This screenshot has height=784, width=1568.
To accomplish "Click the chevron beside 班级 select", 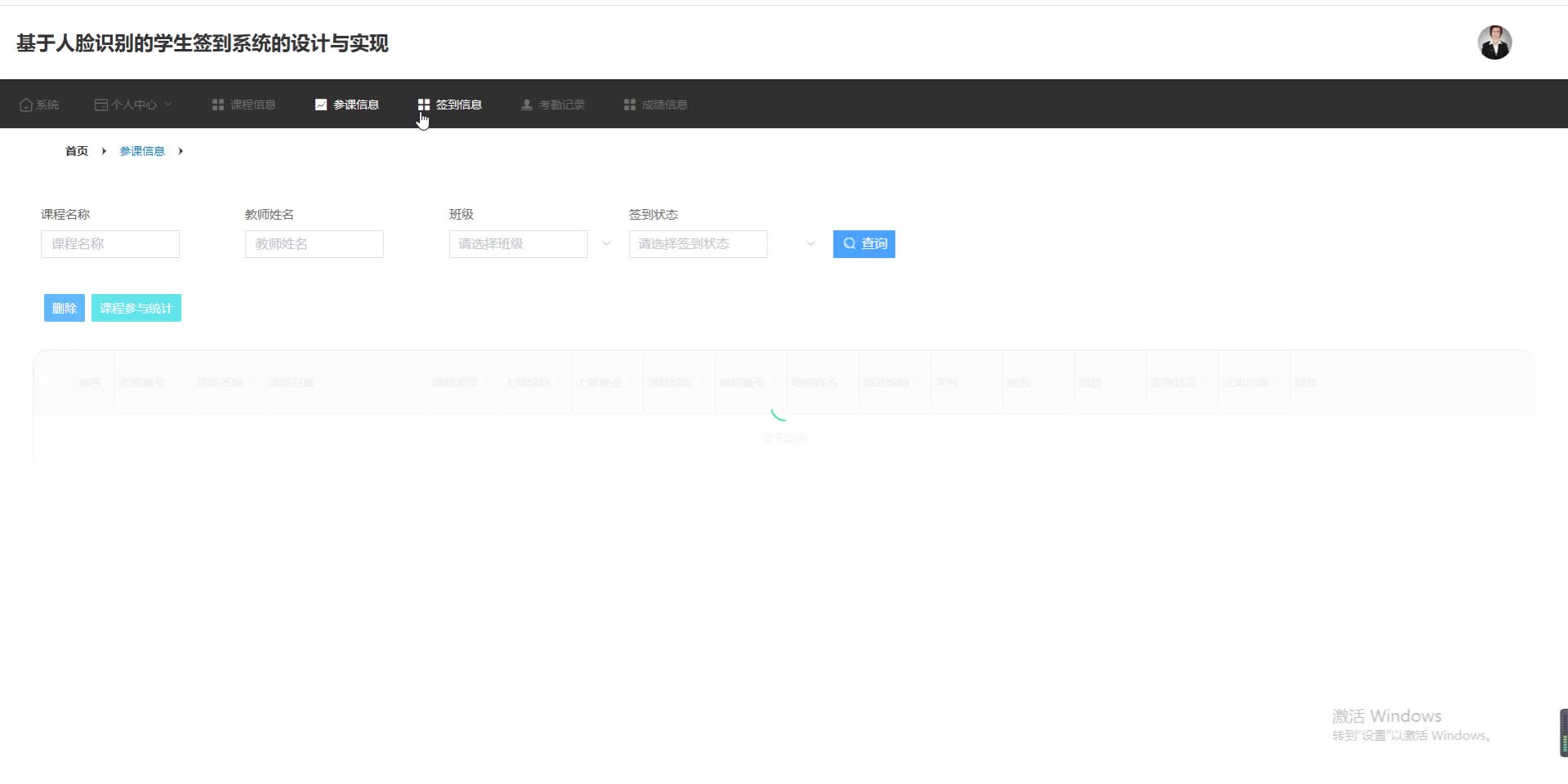I will click(x=607, y=243).
